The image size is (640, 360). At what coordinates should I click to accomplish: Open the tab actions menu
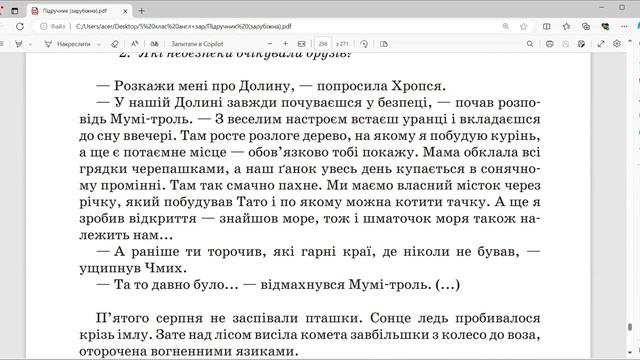pos(15,11)
